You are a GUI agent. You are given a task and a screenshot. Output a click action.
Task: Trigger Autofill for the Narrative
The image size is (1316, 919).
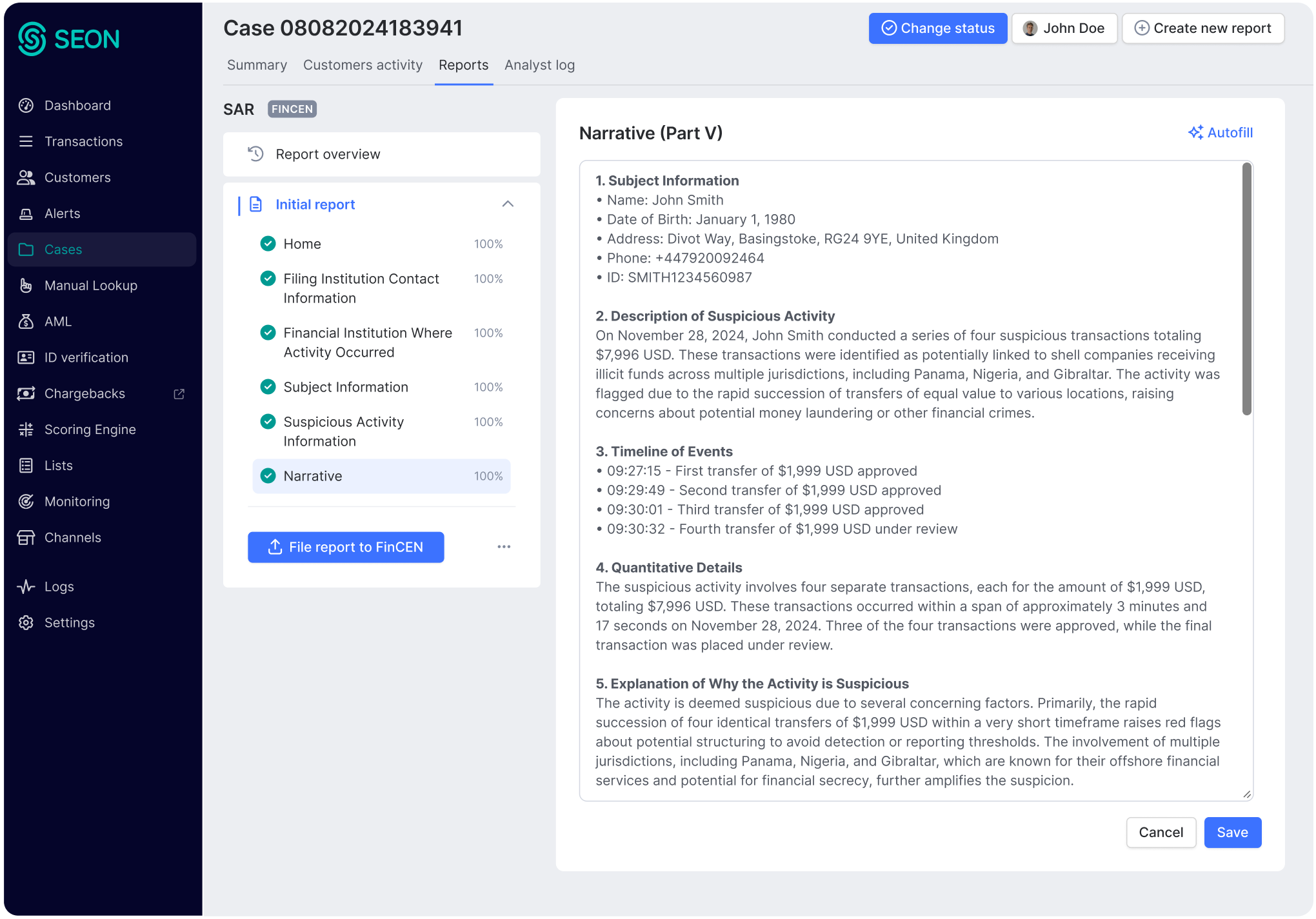1220,132
